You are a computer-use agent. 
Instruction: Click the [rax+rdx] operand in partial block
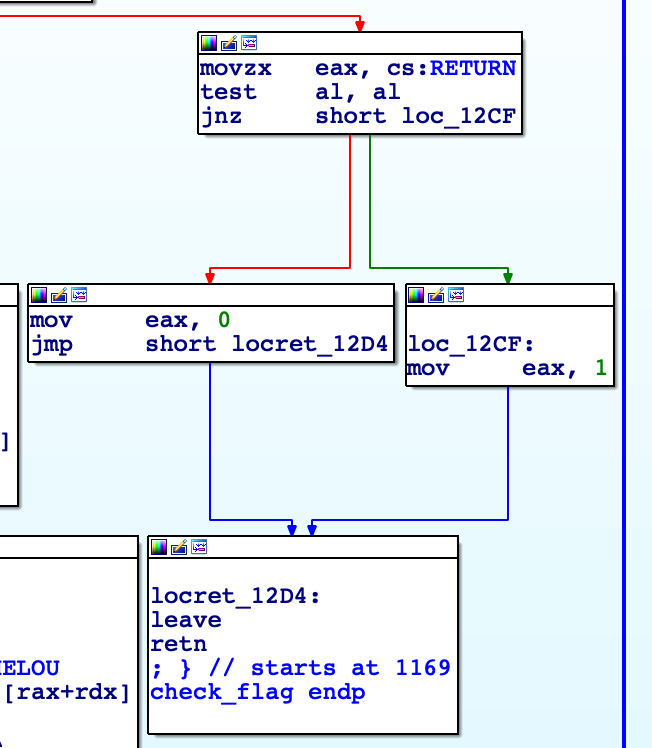click(x=67, y=692)
